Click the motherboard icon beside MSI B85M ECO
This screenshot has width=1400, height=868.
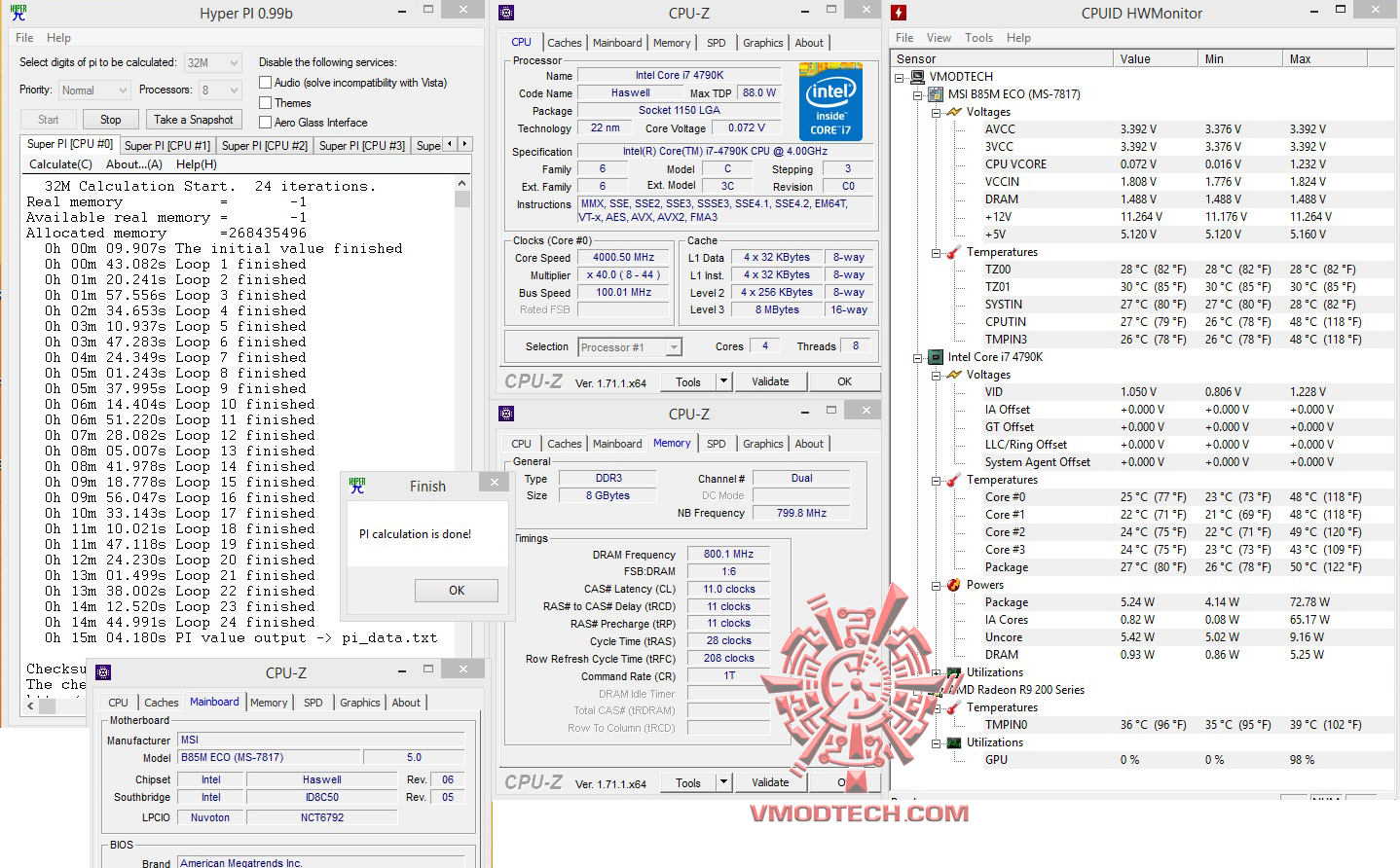[936, 94]
